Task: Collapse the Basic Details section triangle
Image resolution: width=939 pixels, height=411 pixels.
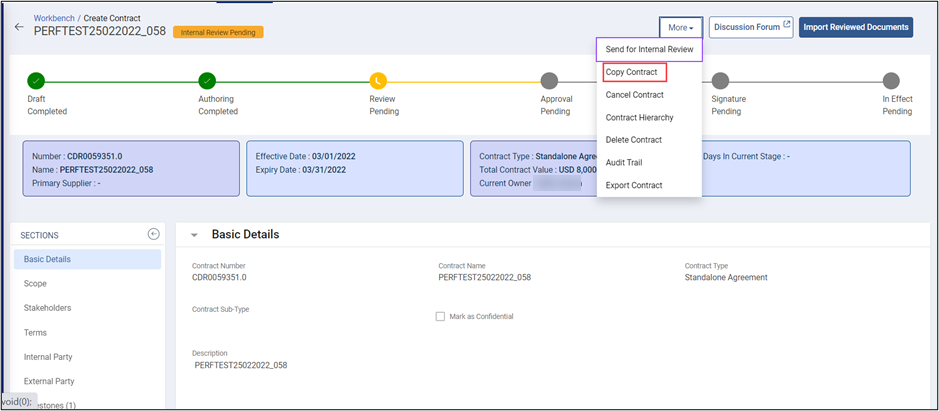Action: coord(194,235)
